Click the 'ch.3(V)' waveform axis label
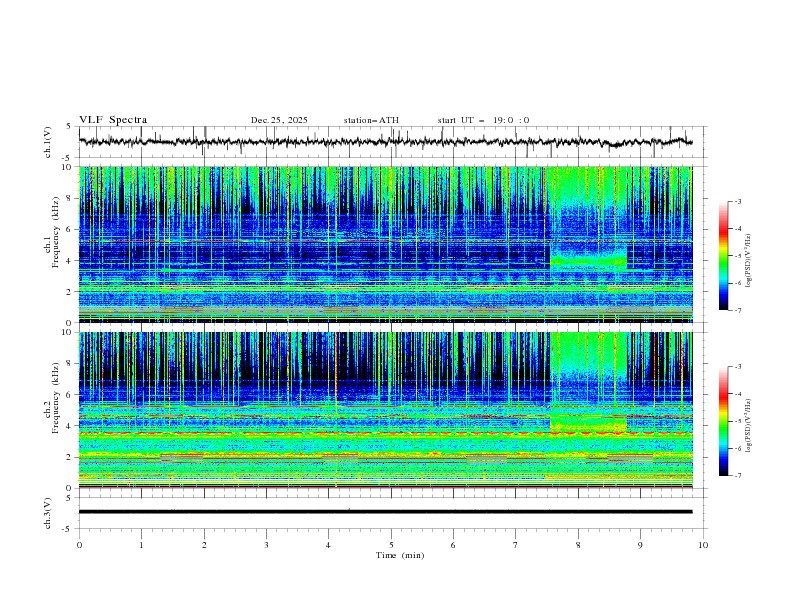This screenshot has width=792, height=612. coord(48,513)
